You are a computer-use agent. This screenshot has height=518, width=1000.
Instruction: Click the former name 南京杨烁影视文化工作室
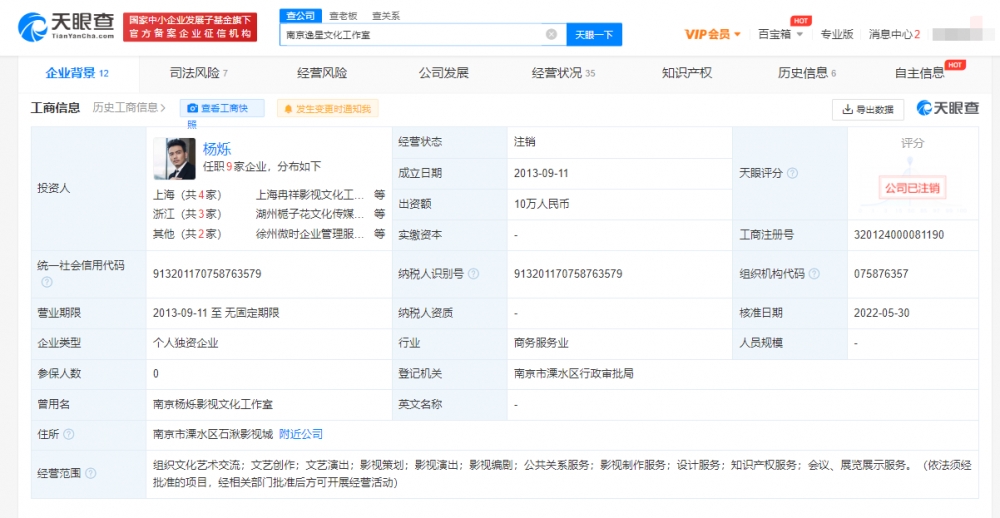[x=214, y=404]
